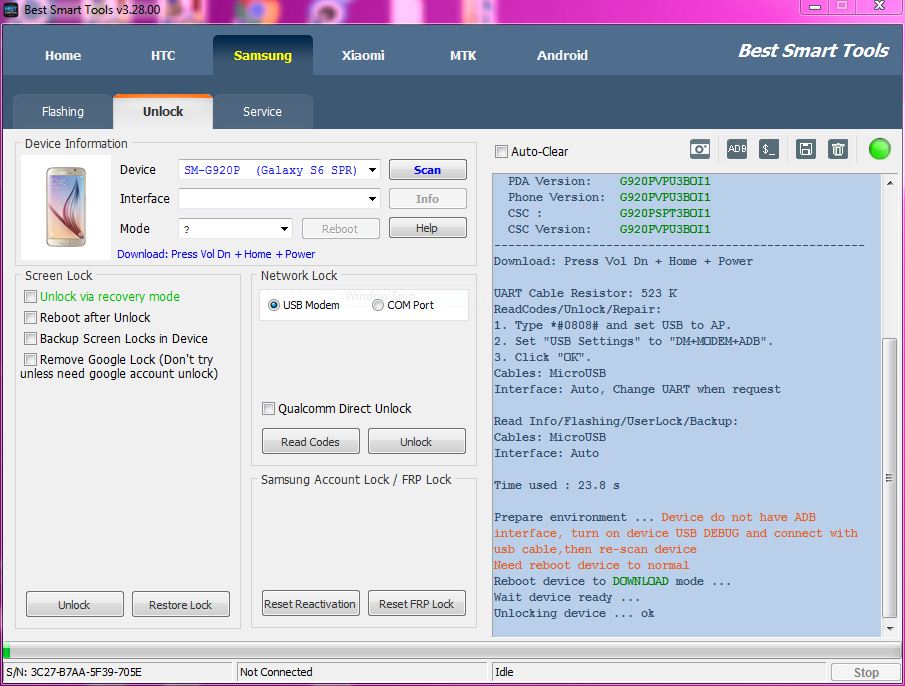This screenshot has height=686, width=905.
Task: Click the Download key combo hint text
Action: [x=216, y=254]
